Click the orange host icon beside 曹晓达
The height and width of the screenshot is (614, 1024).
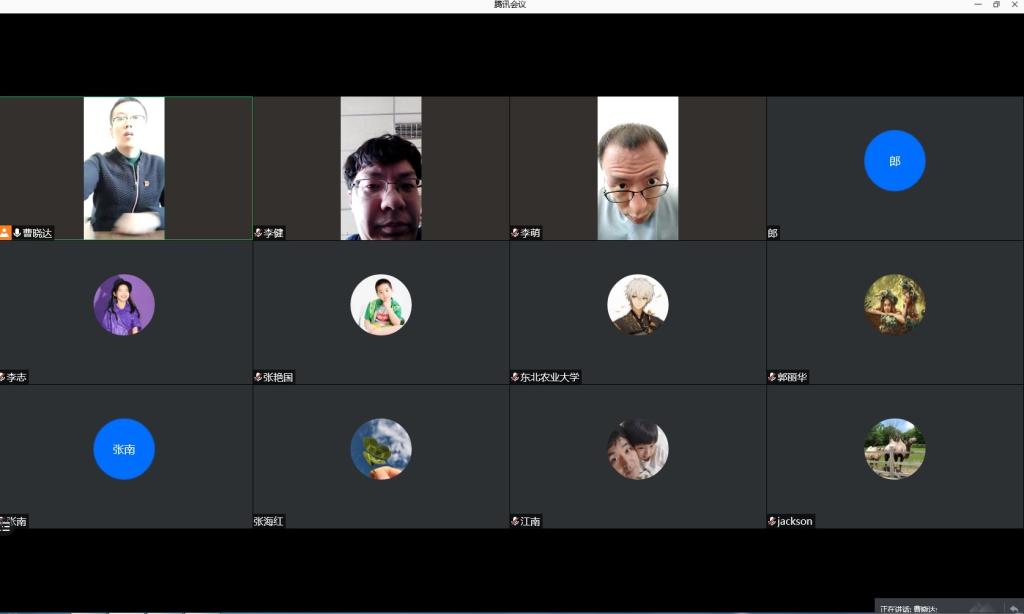point(5,233)
